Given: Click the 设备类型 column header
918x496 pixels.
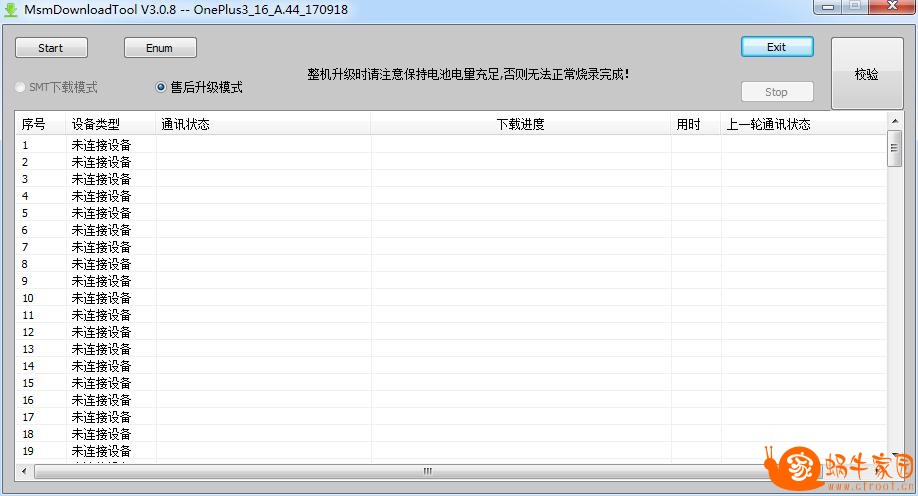Looking at the screenshot, I should point(111,124).
